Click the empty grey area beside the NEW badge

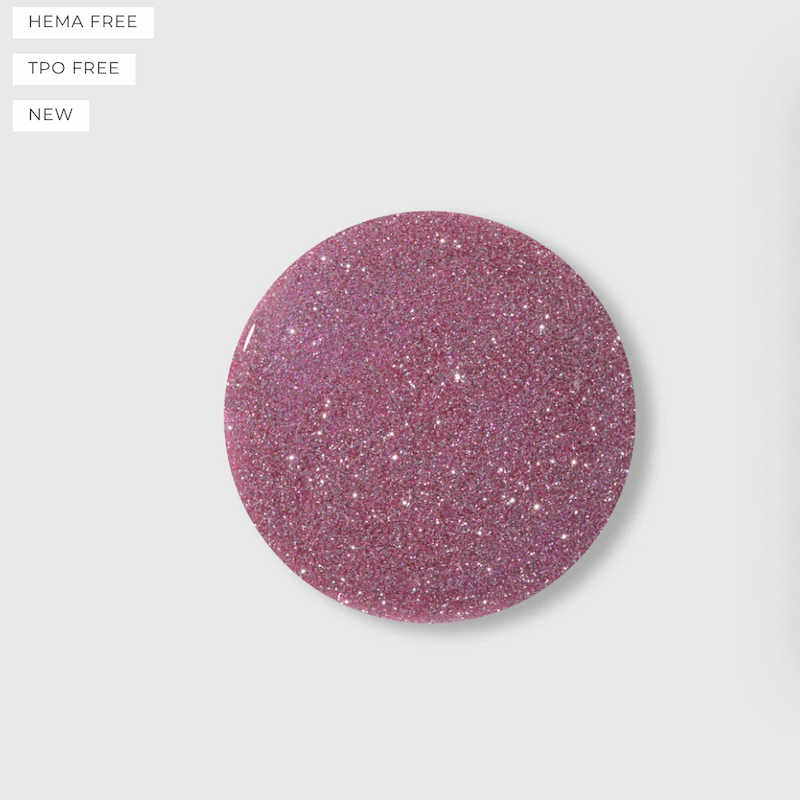click(x=153, y=115)
